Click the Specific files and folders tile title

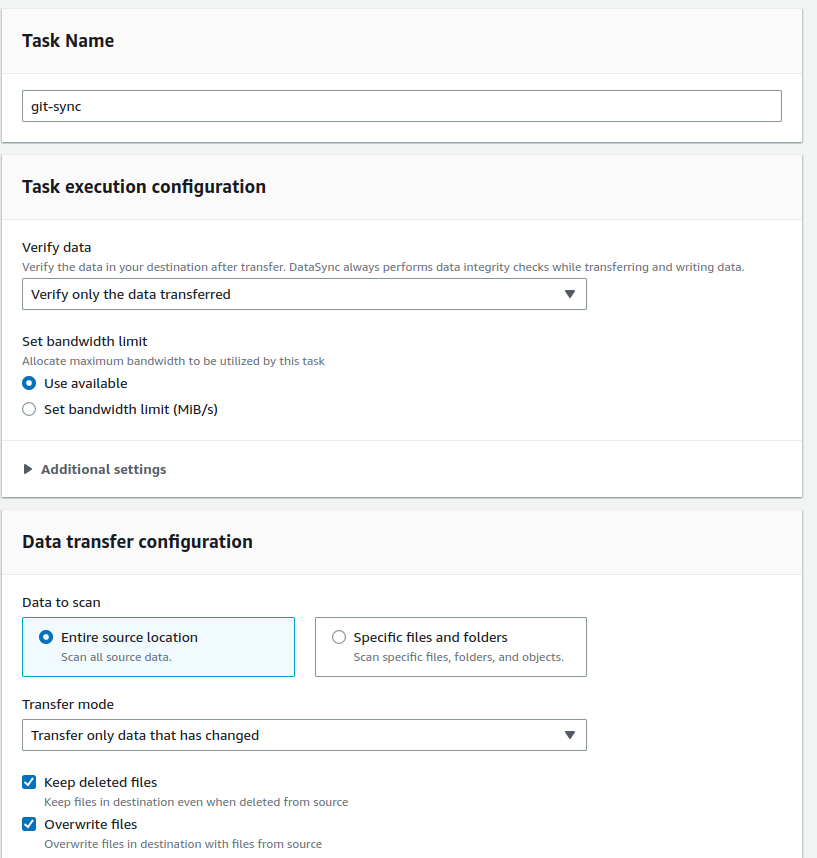[430, 637]
